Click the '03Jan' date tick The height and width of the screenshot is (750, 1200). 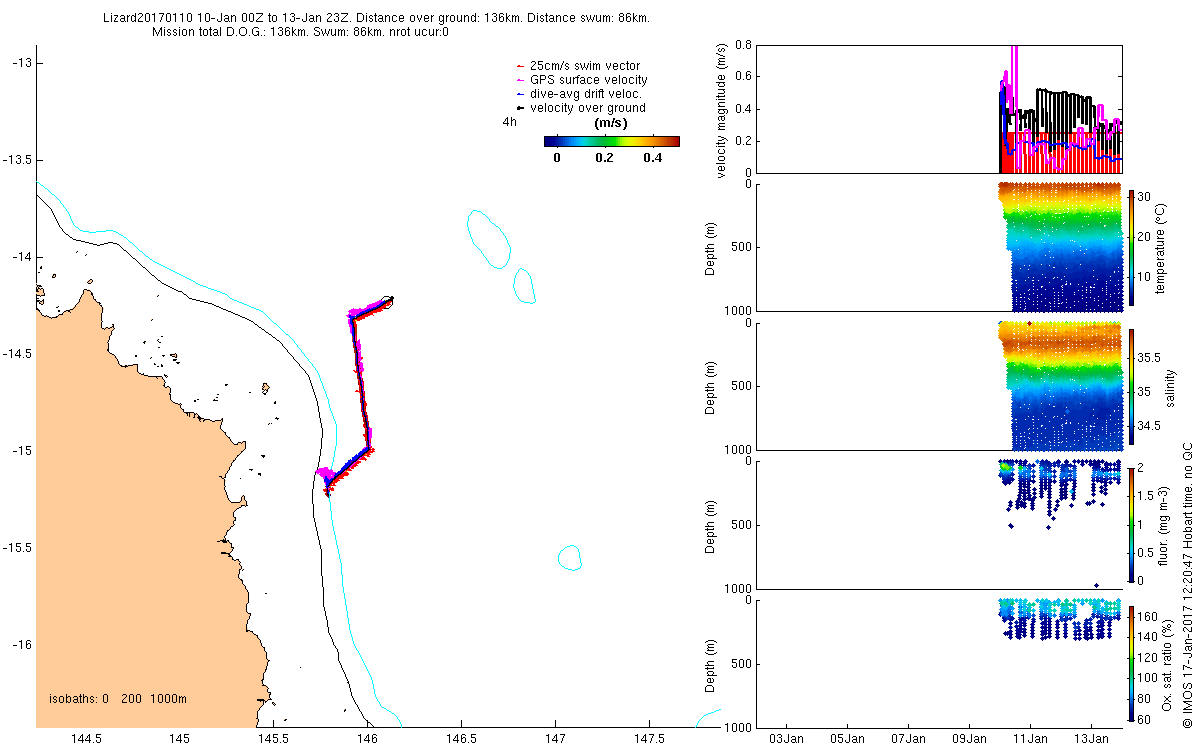(x=787, y=739)
